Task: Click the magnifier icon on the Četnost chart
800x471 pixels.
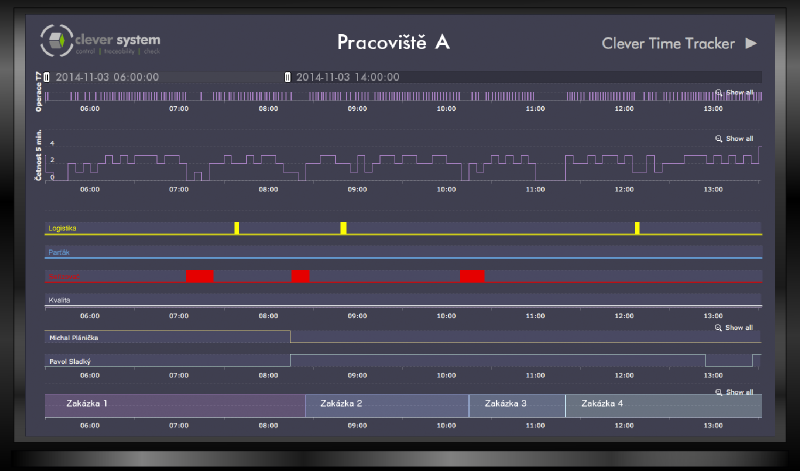Action: pos(718,139)
